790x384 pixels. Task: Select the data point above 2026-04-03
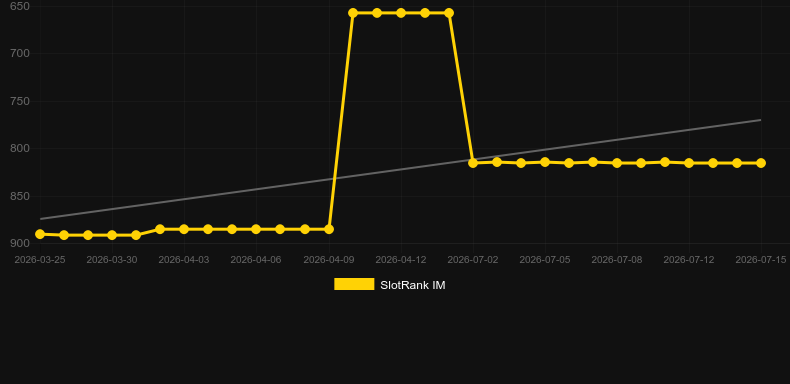point(184,229)
